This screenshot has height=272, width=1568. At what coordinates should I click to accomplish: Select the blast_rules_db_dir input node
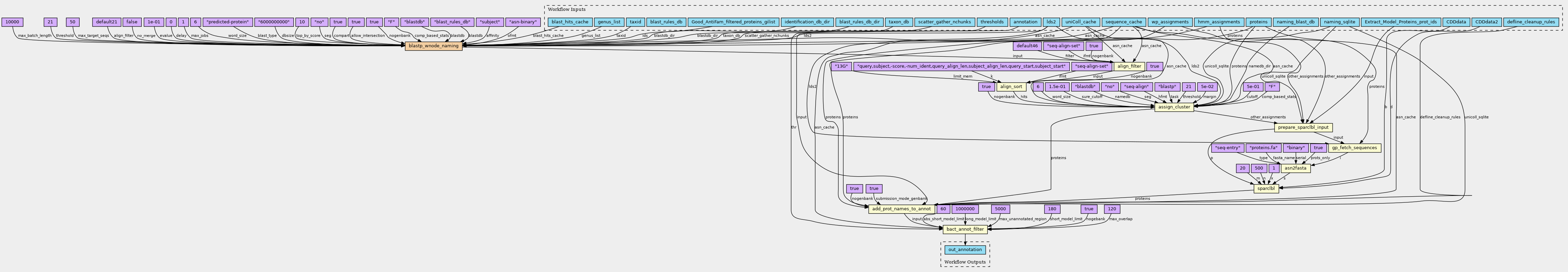point(860,22)
